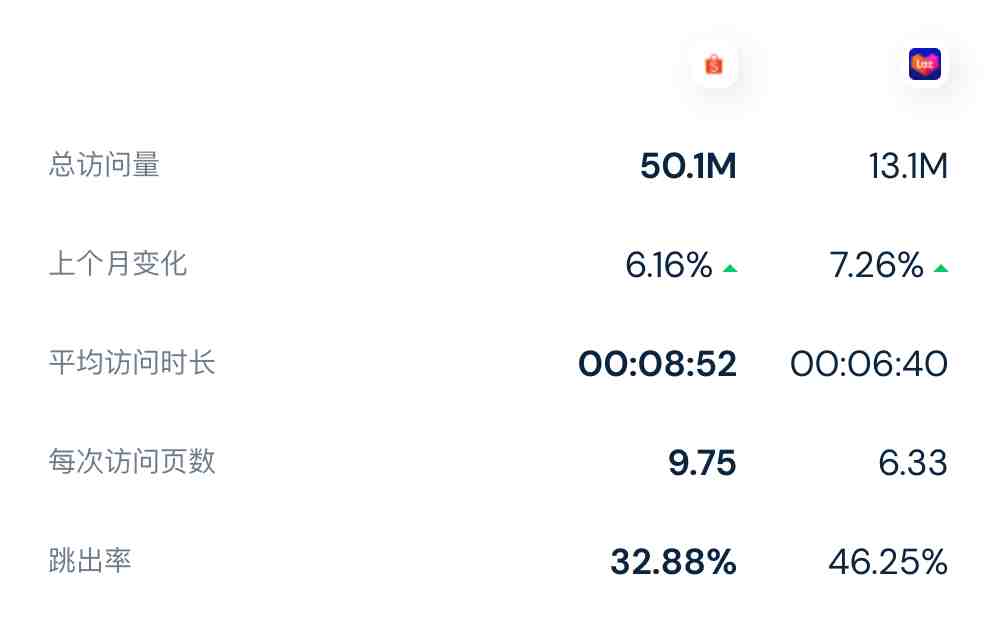Select the 平均访问时长 row label
This screenshot has height=626, width=1008.
(x=132, y=363)
